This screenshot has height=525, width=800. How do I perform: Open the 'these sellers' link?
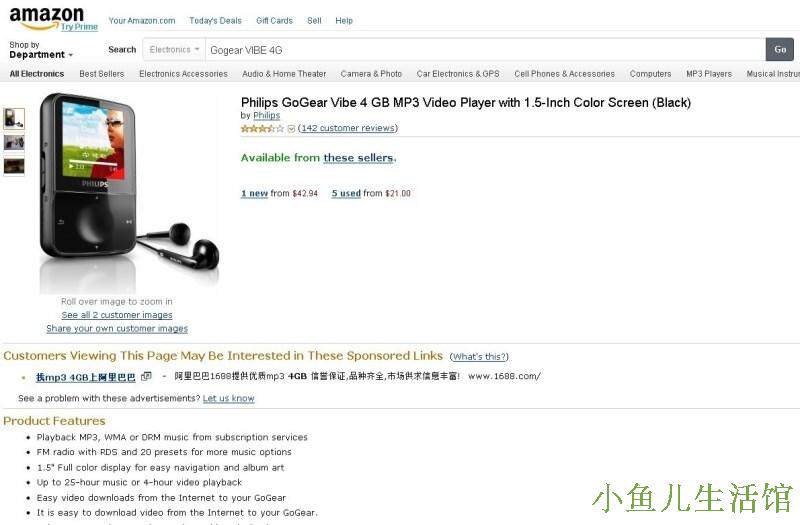pos(359,158)
